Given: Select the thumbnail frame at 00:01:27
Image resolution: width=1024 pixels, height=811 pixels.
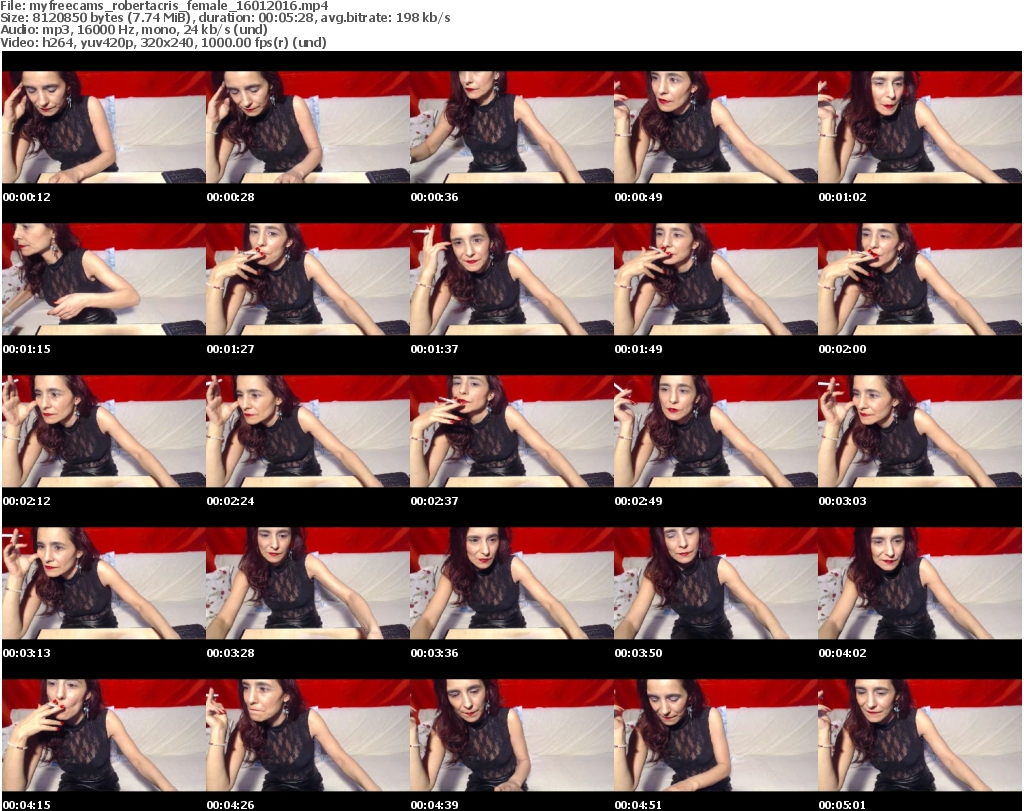Looking at the screenshot, I should point(308,279).
